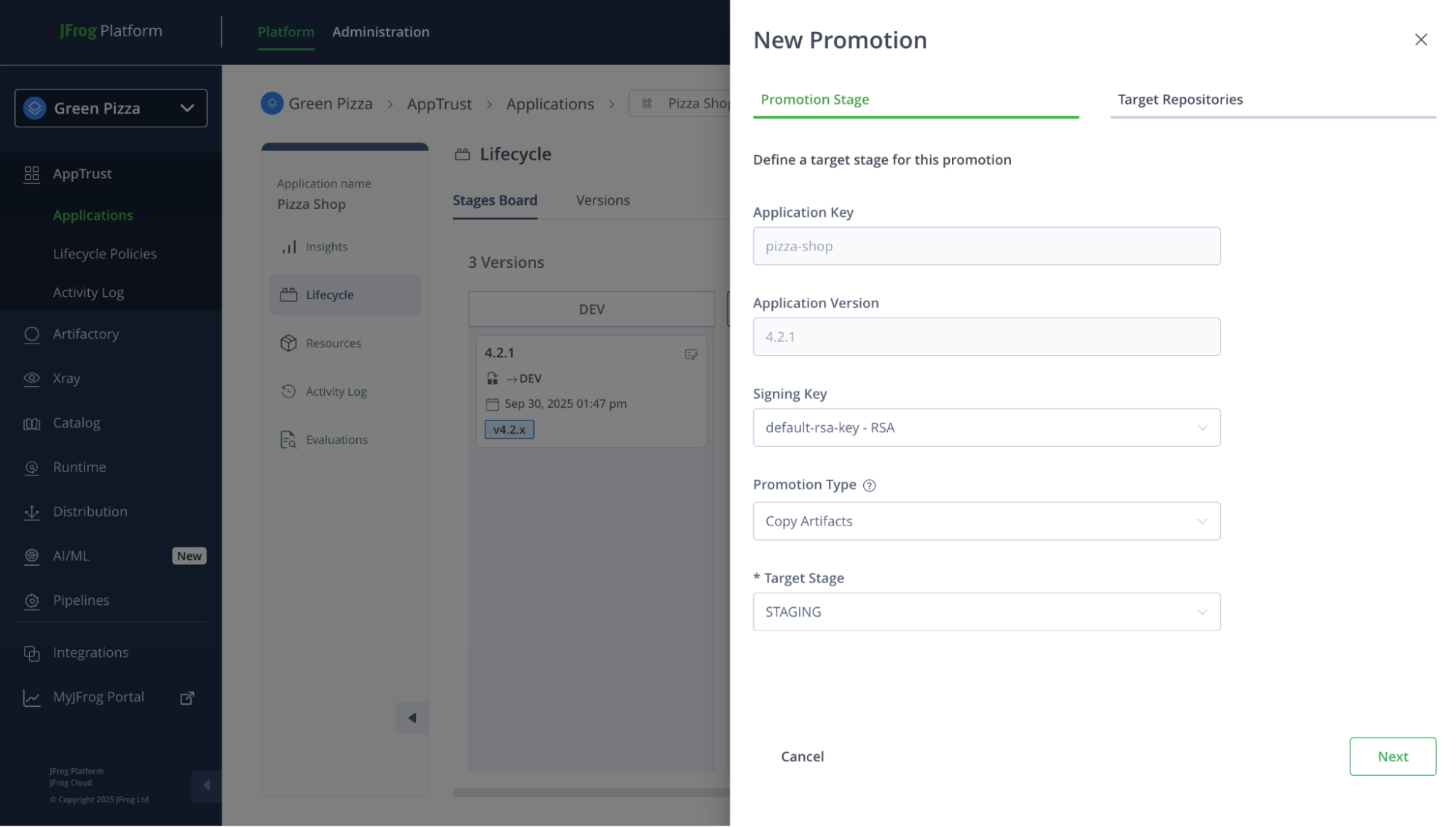This screenshot has height=827, width=1456.
Task: Click the version 4.2.1 card action icon
Action: (691, 355)
